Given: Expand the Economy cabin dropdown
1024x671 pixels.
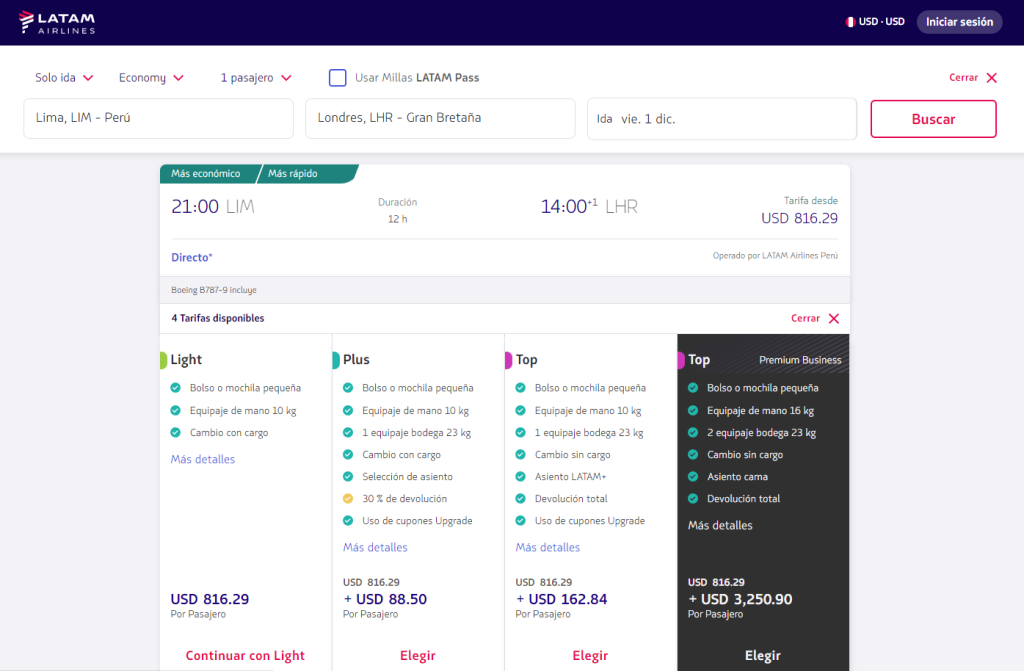Looking at the screenshot, I should [151, 78].
